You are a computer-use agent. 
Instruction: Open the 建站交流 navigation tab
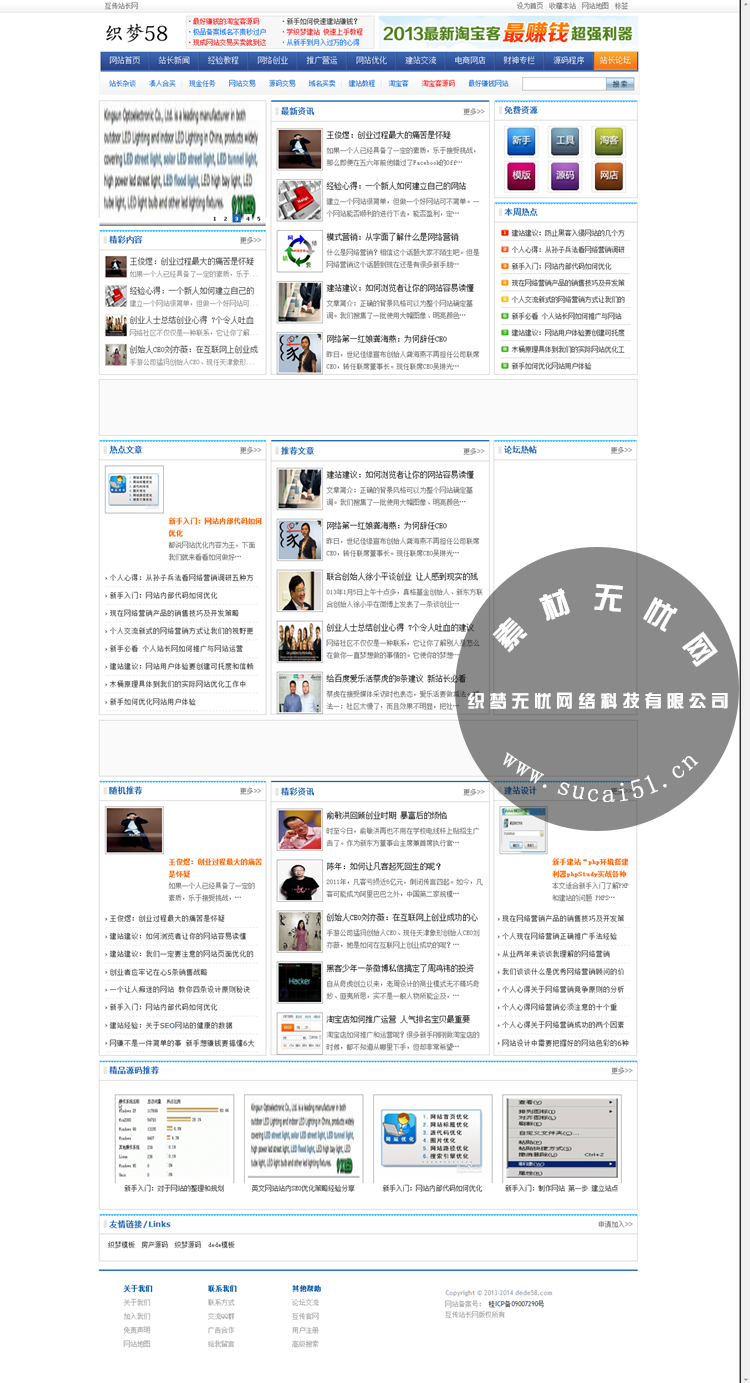pos(420,60)
